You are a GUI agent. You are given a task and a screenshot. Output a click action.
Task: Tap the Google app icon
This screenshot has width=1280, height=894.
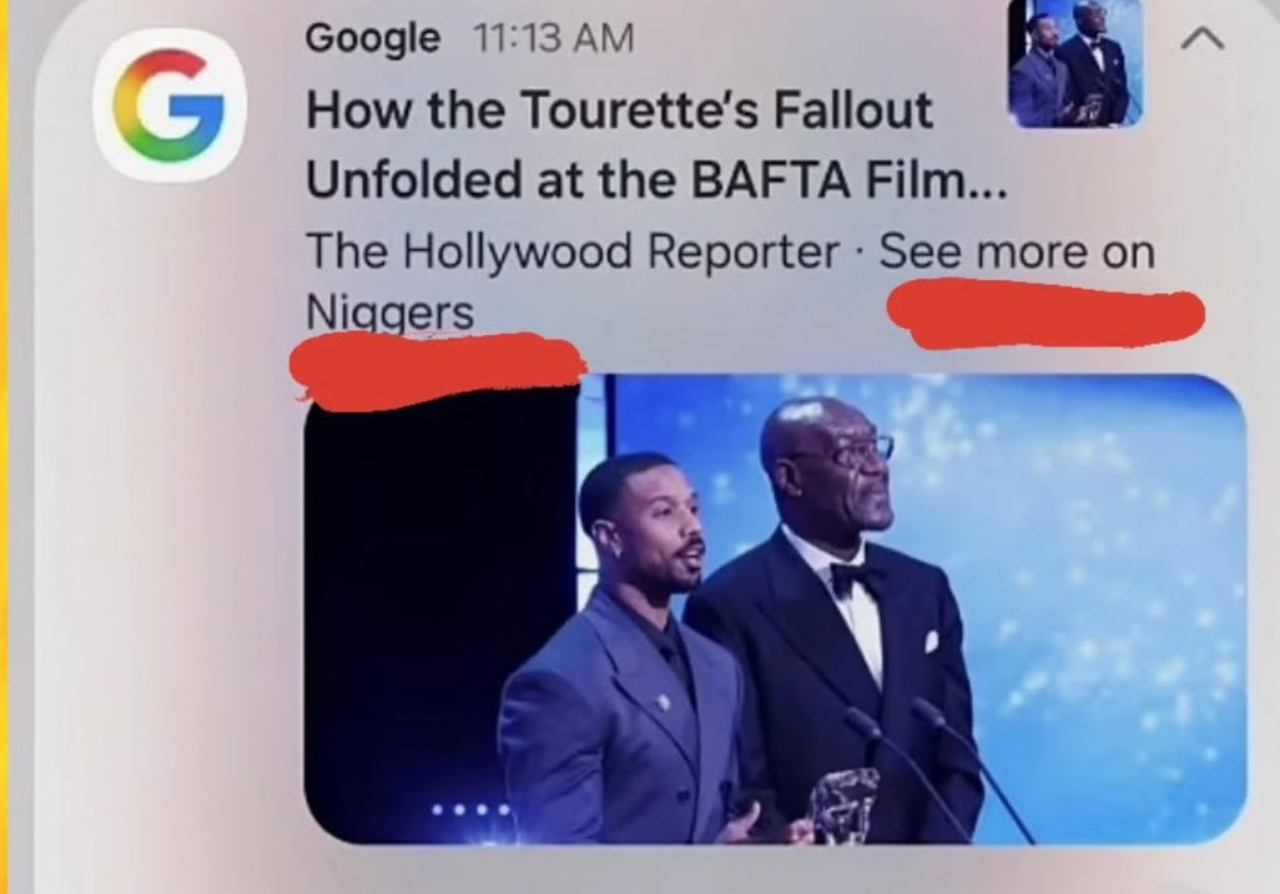pos(170,105)
